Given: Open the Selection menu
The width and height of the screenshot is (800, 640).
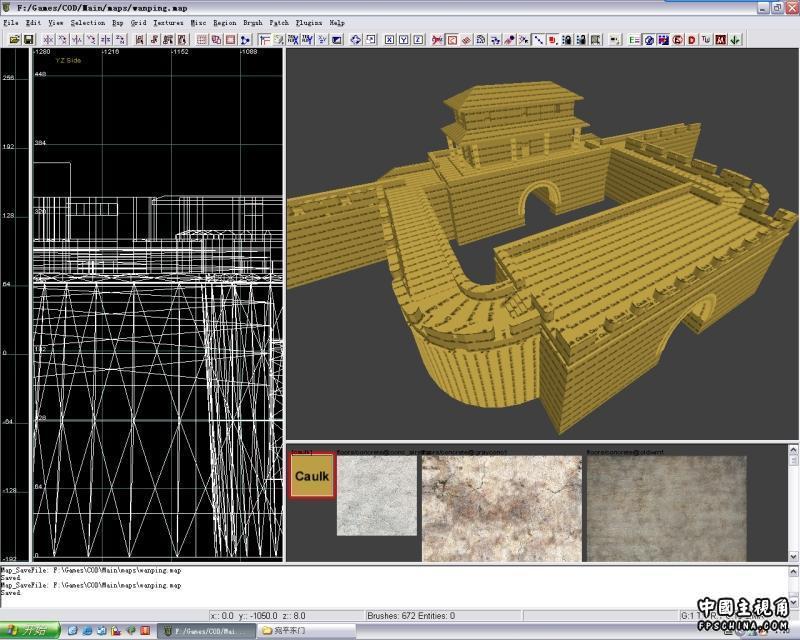Looking at the screenshot, I should point(87,22).
